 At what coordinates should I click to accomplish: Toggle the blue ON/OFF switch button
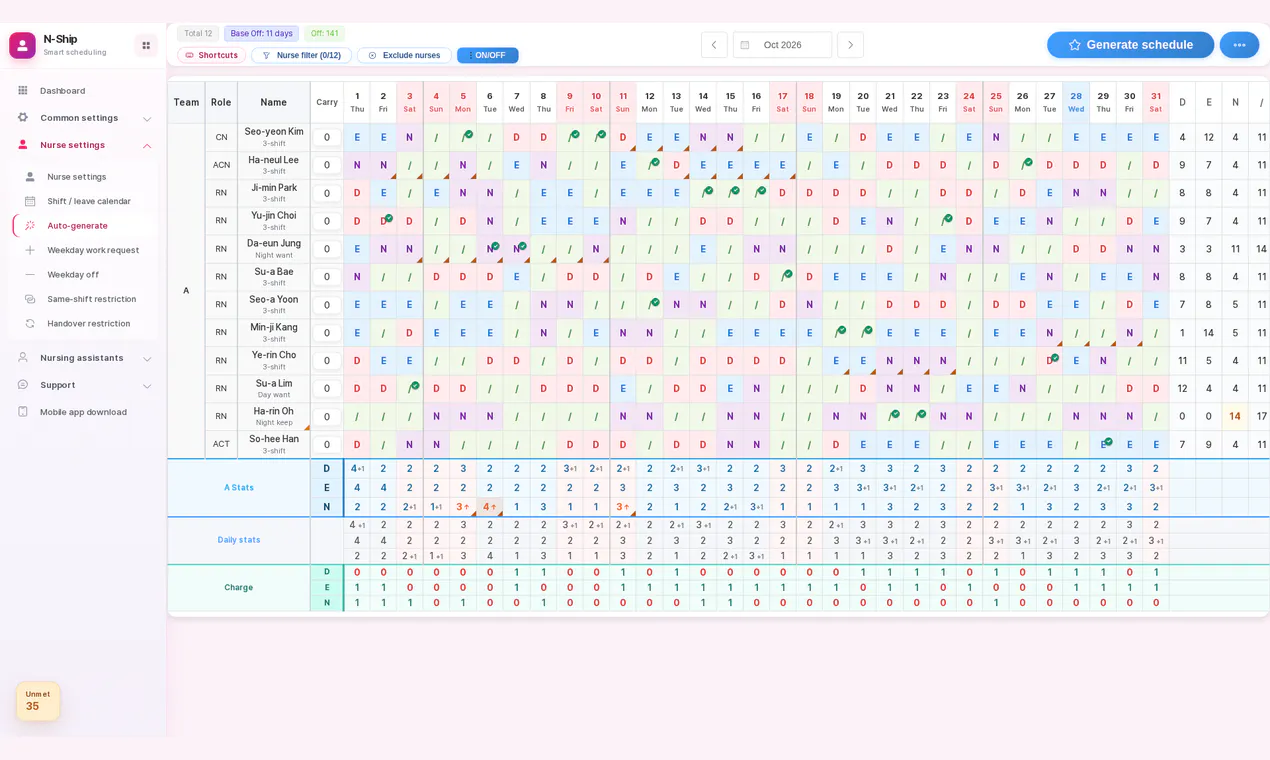pyautogui.click(x=488, y=56)
